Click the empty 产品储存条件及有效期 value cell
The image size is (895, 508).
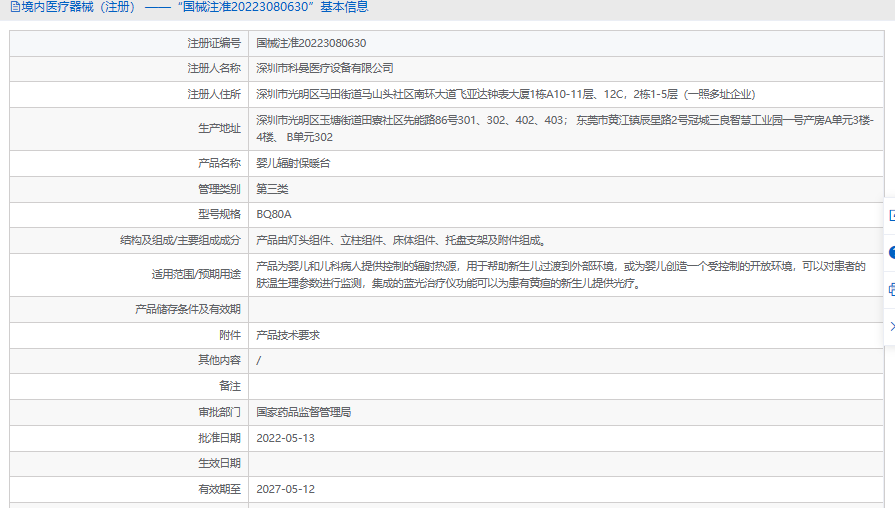(x=566, y=309)
